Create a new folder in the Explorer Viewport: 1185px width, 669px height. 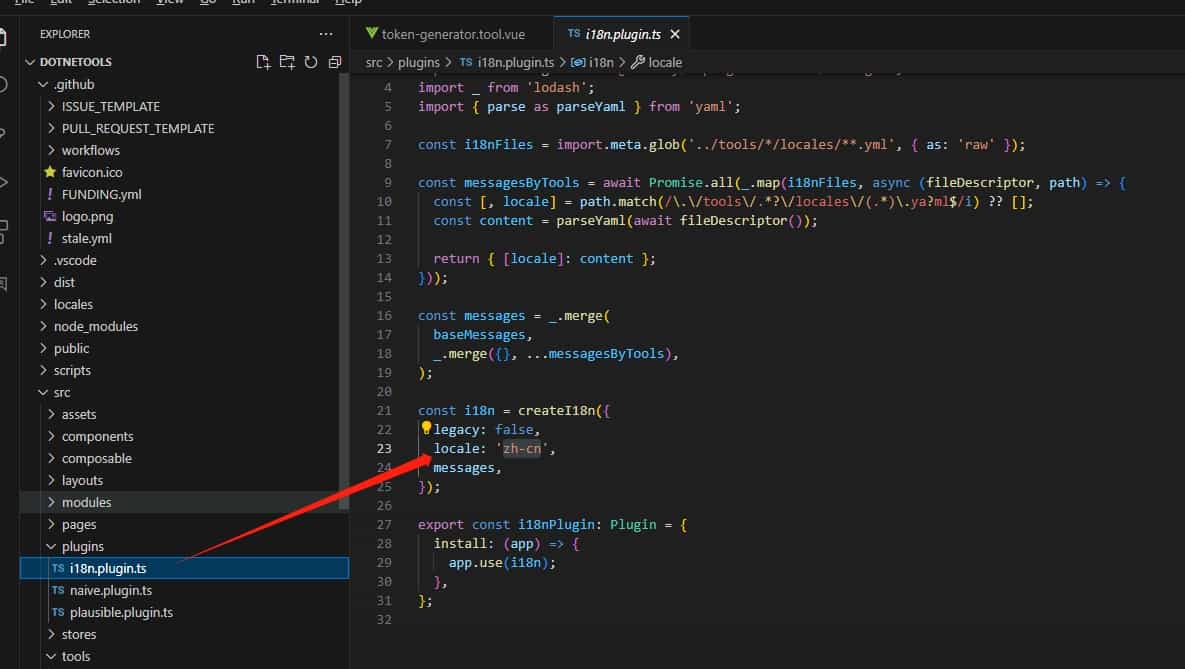287,61
